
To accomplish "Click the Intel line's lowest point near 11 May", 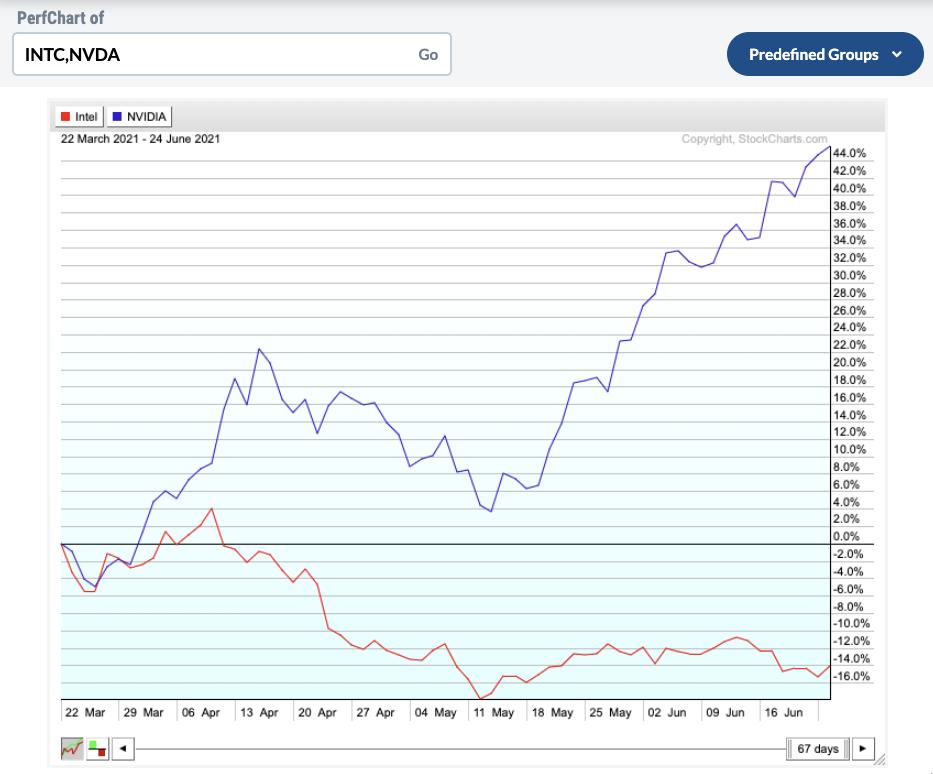I will coord(481,698).
